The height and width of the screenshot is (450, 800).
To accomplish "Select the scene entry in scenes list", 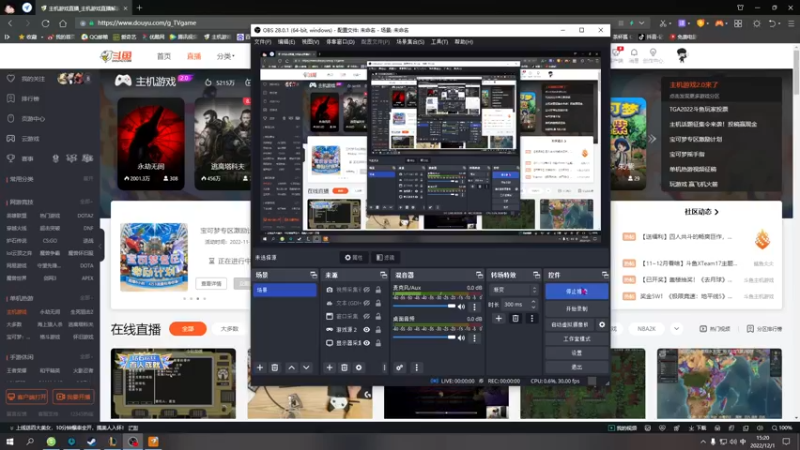I will point(285,290).
